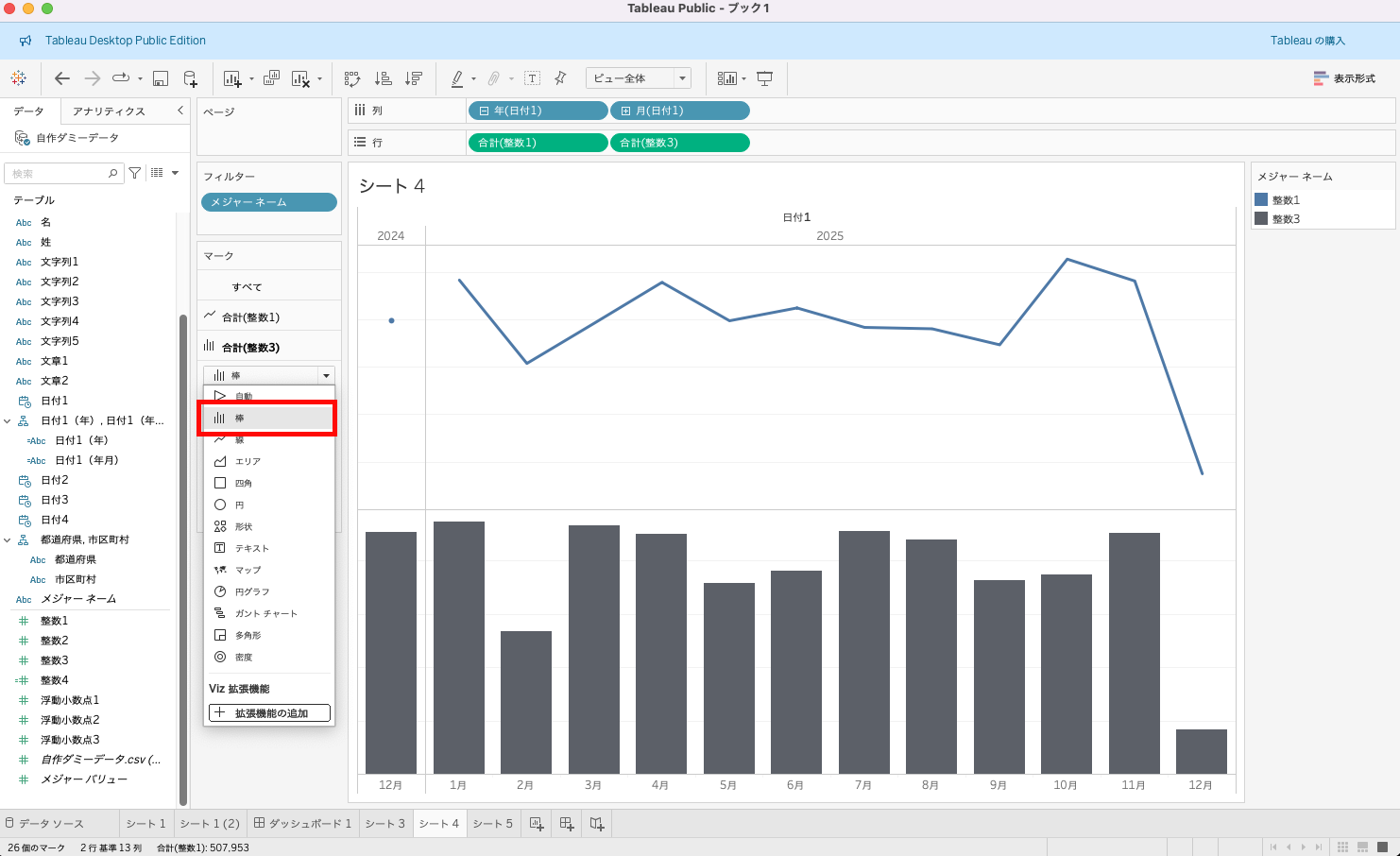This screenshot has width=1400, height=856.
Task: Click the data pane 検索 search field
Action: point(59,174)
